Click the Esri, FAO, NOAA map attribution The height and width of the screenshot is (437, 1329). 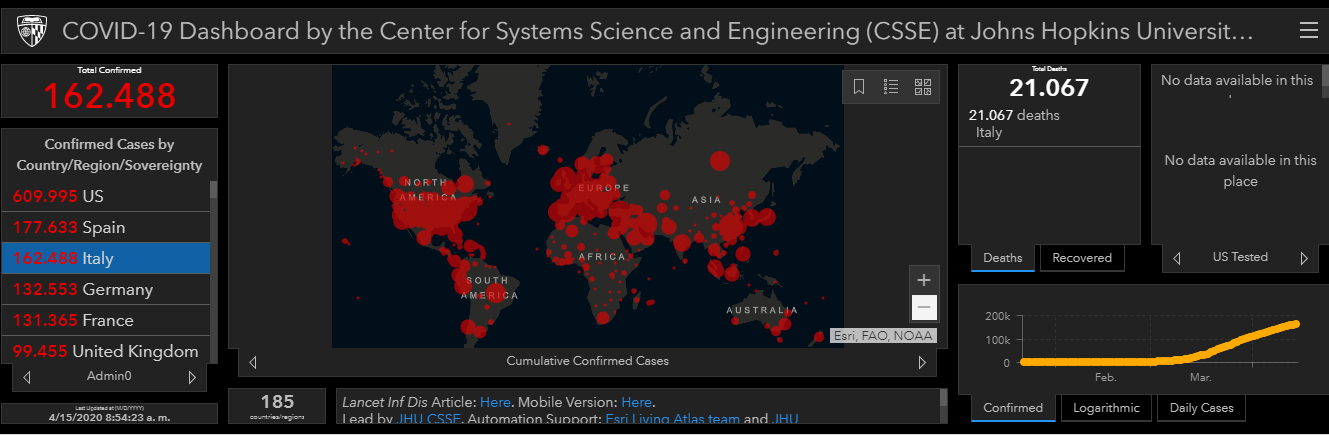point(883,336)
